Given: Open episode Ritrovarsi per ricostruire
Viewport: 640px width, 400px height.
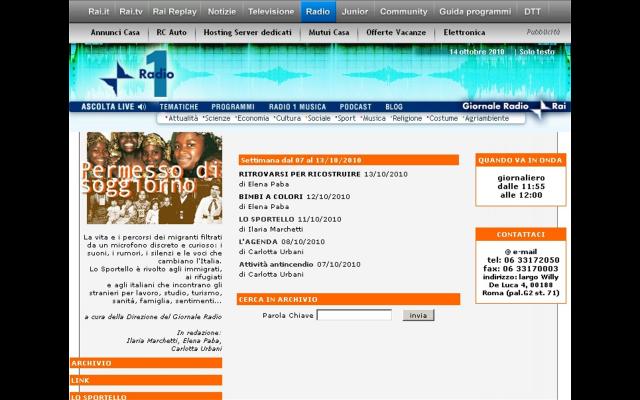Looking at the screenshot, I should click(300, 174).
